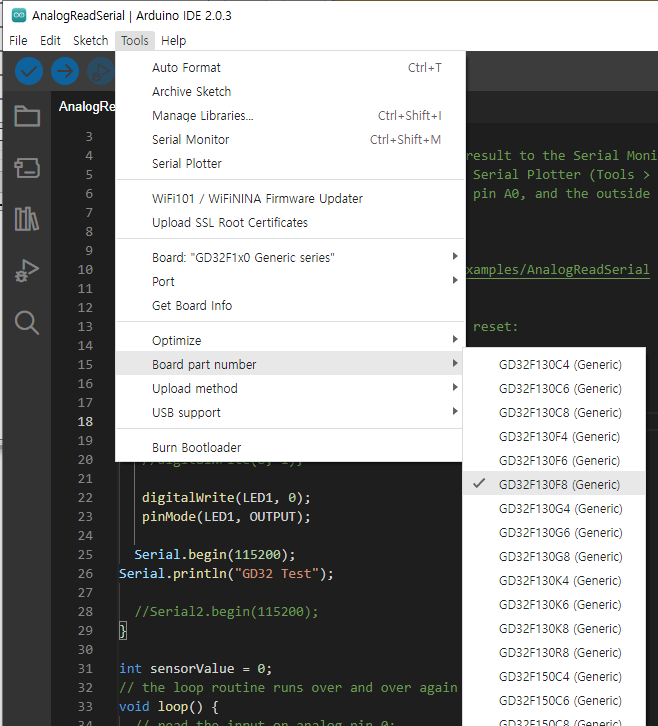
Task: Click the Verify checkmark button
Action: (x=29, y=71)
